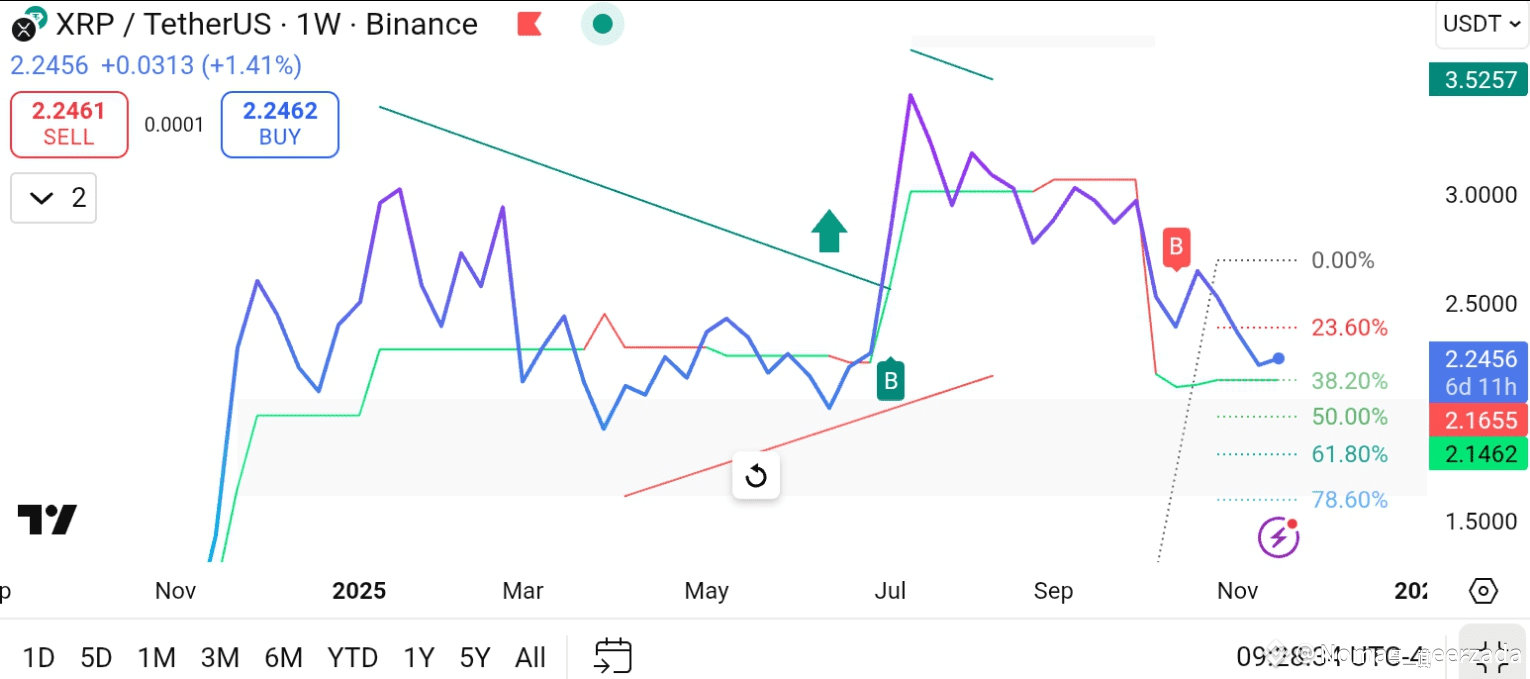This screenshot has height=679, width=1530.
Task: Click the red B sell signal marker
Action: click(x=1176, y=247)
